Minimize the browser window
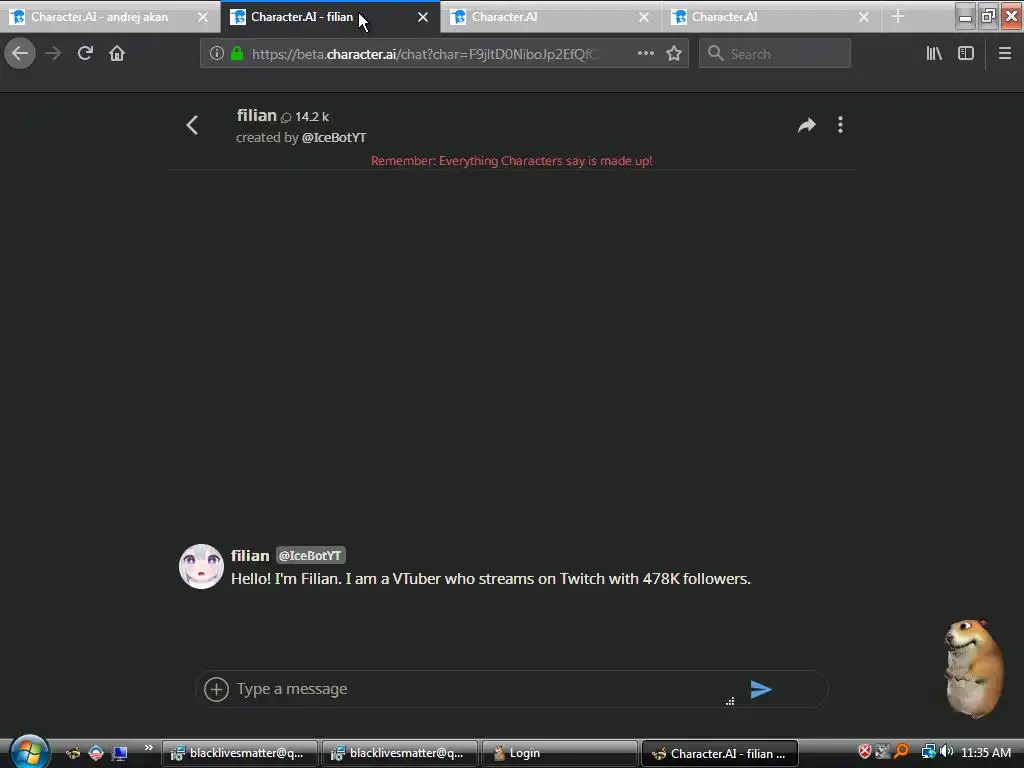1024x768 pixels. click(x=965, y=16)
